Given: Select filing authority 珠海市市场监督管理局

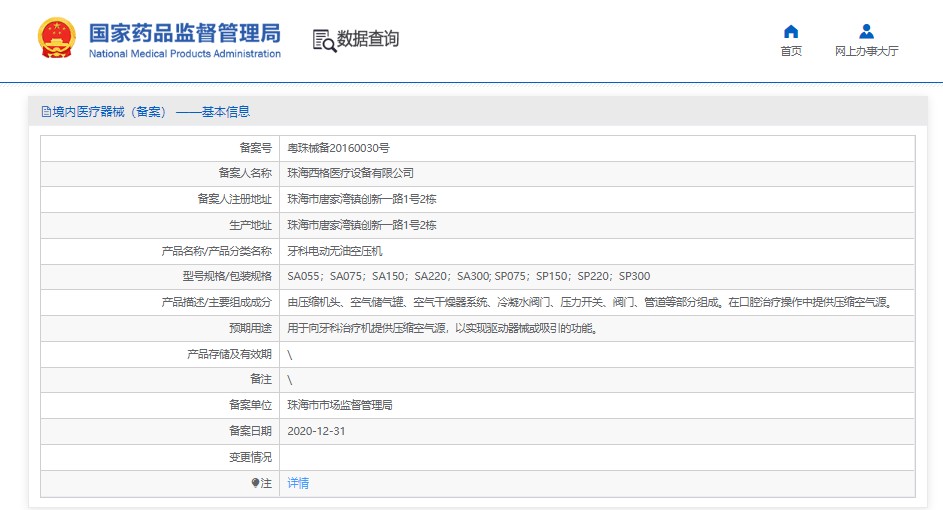Looking at the screenshot, I should tap(340, 405).
